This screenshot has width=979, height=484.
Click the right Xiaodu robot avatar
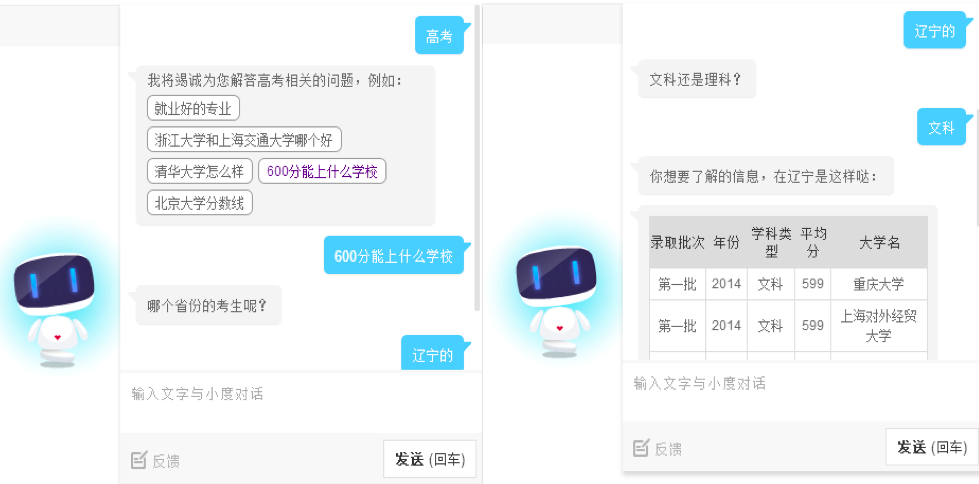pos(557,300)
